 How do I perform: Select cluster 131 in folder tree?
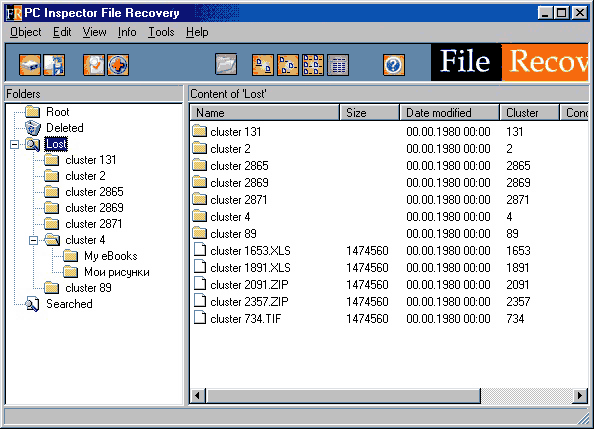[91, 160]
